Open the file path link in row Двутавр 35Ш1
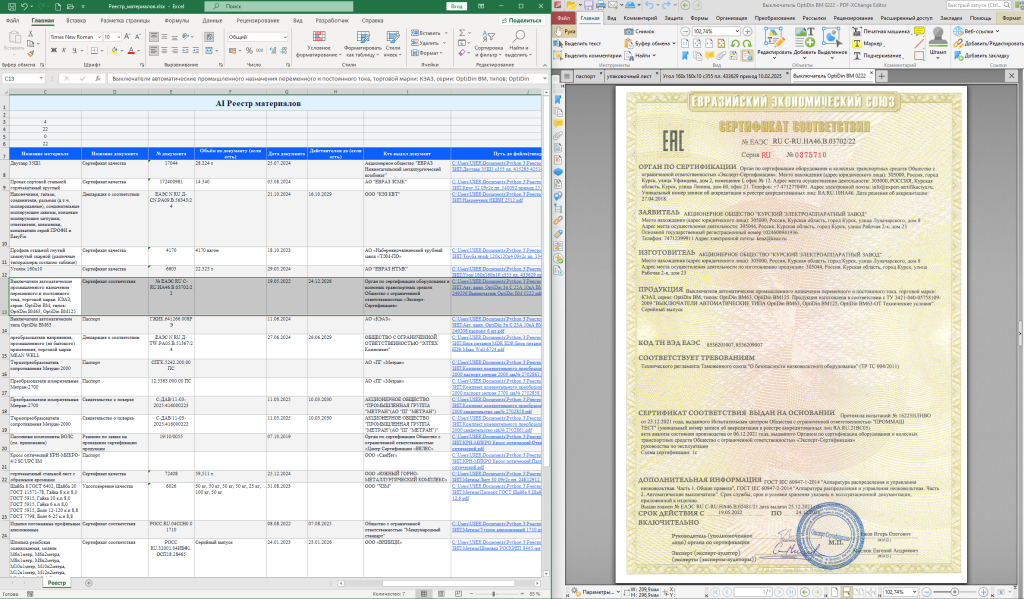This screenshot has width=1024, height=599. pos(496,166)
